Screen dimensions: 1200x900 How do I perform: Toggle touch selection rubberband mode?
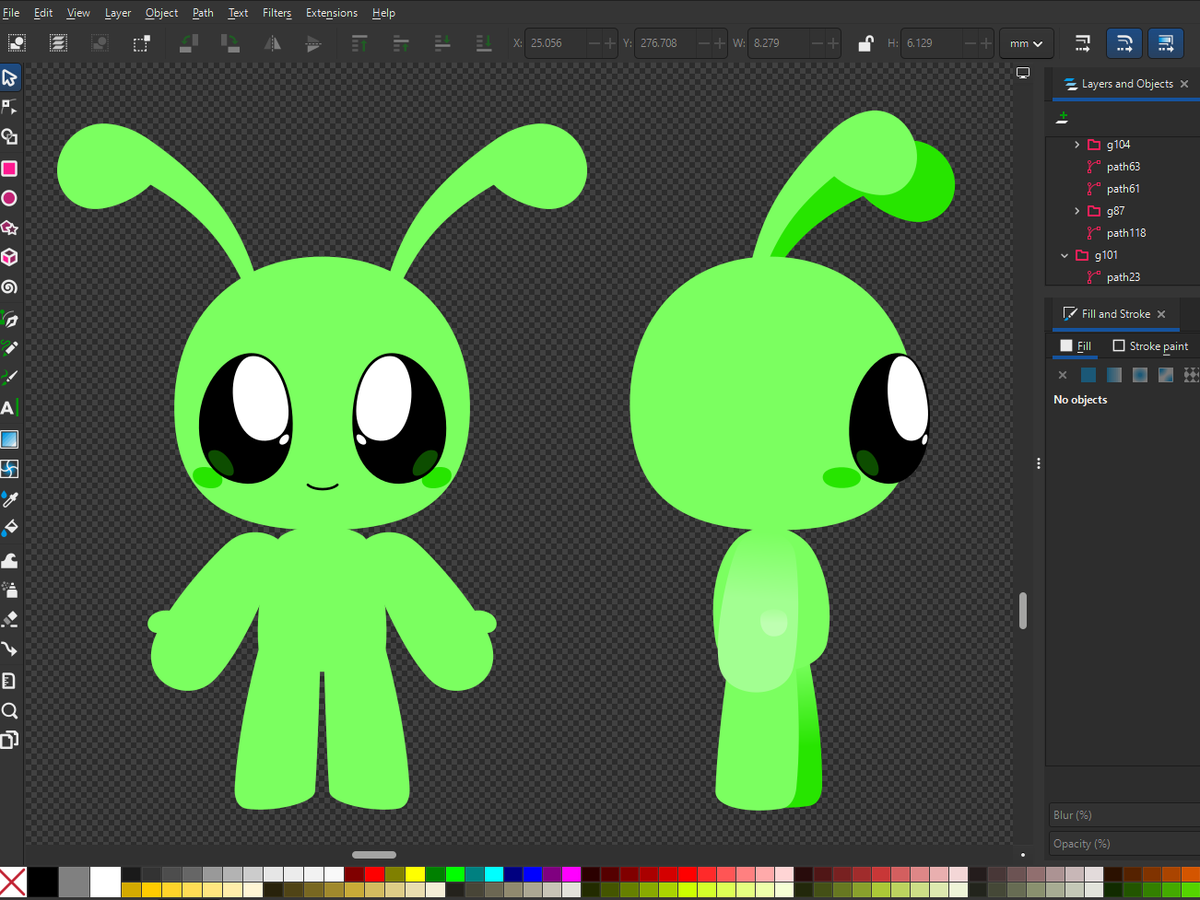[141, 43]
